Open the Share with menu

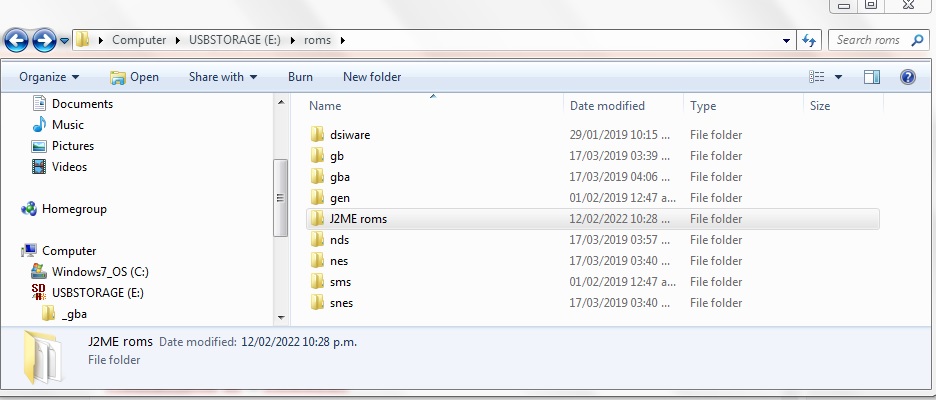(x=223, y=76)
